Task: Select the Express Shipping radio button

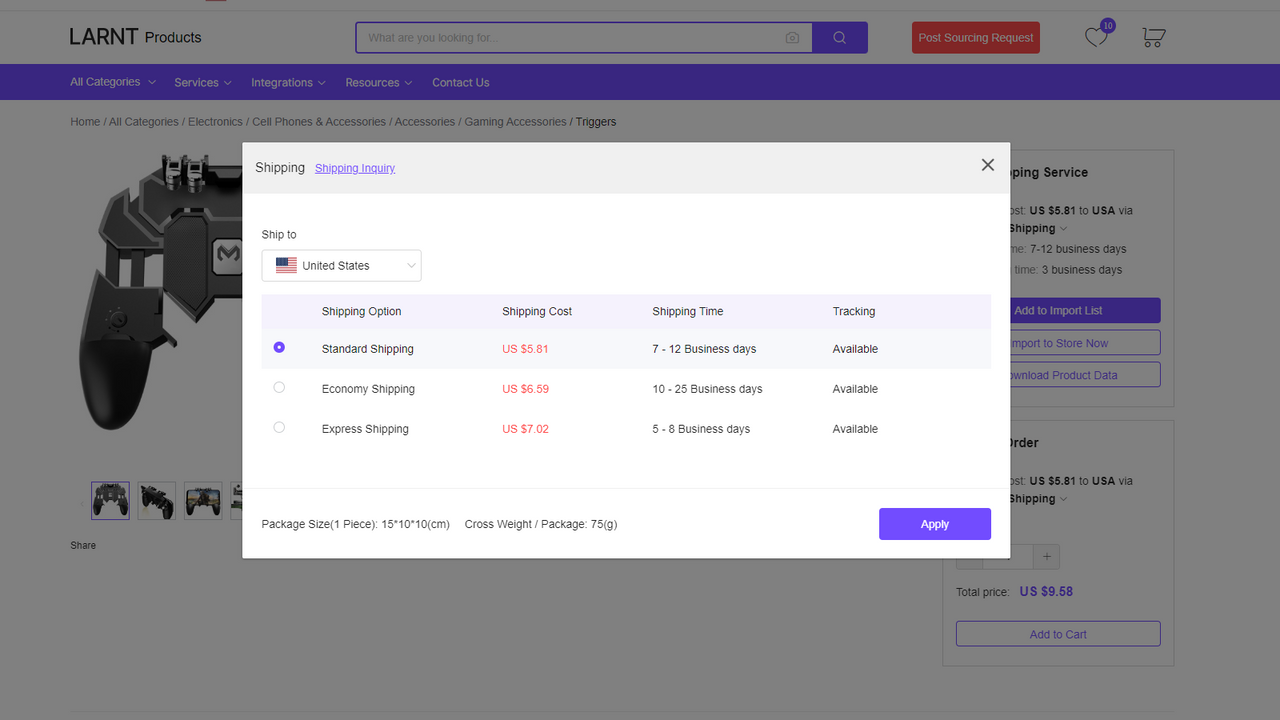Action: 279,427
